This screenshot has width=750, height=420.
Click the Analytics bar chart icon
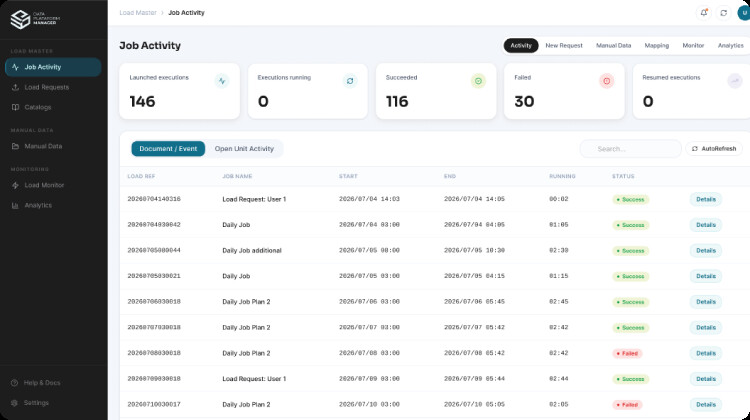(15, 205)
